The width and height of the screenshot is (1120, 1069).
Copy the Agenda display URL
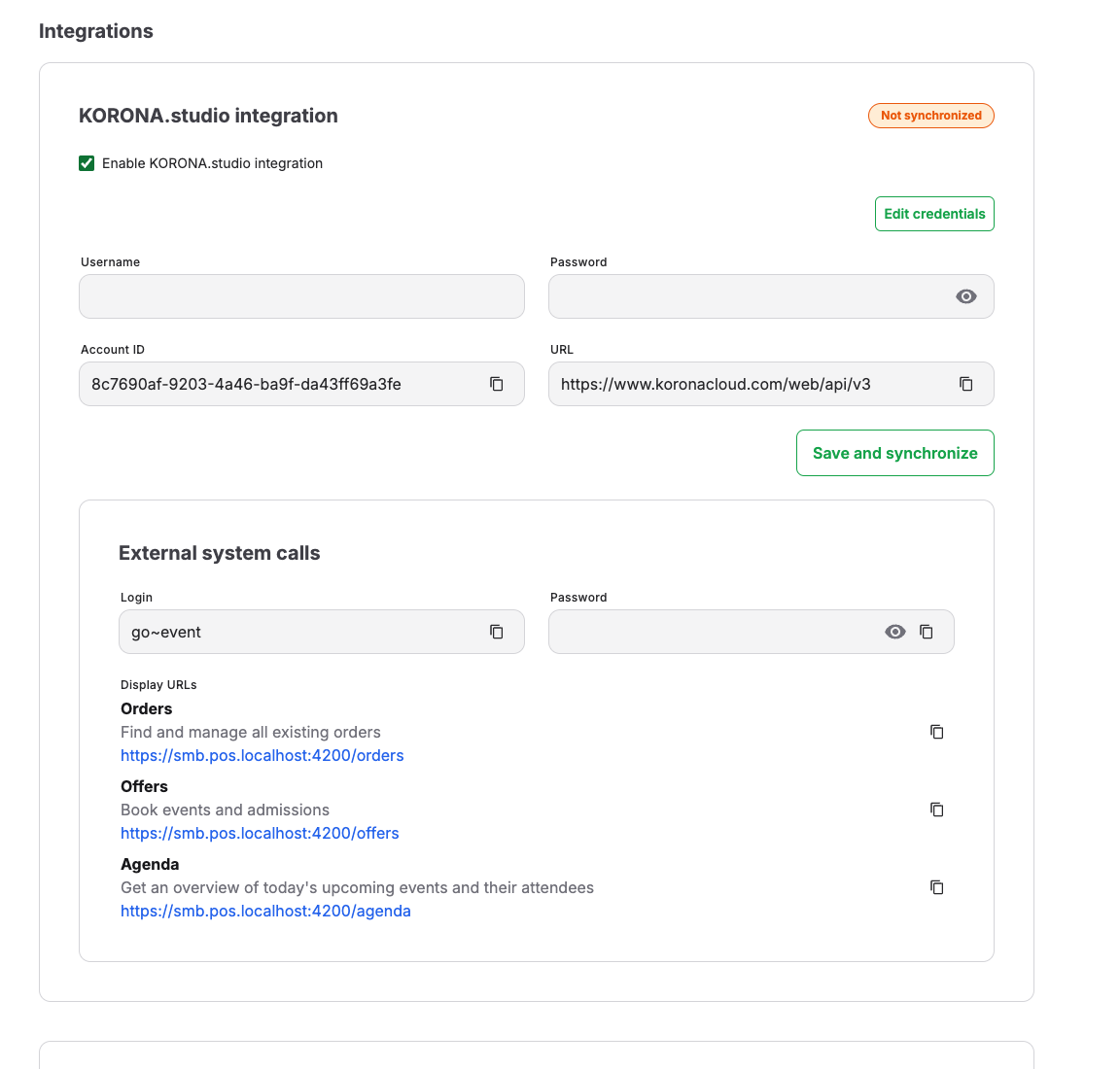click(936, 887)
